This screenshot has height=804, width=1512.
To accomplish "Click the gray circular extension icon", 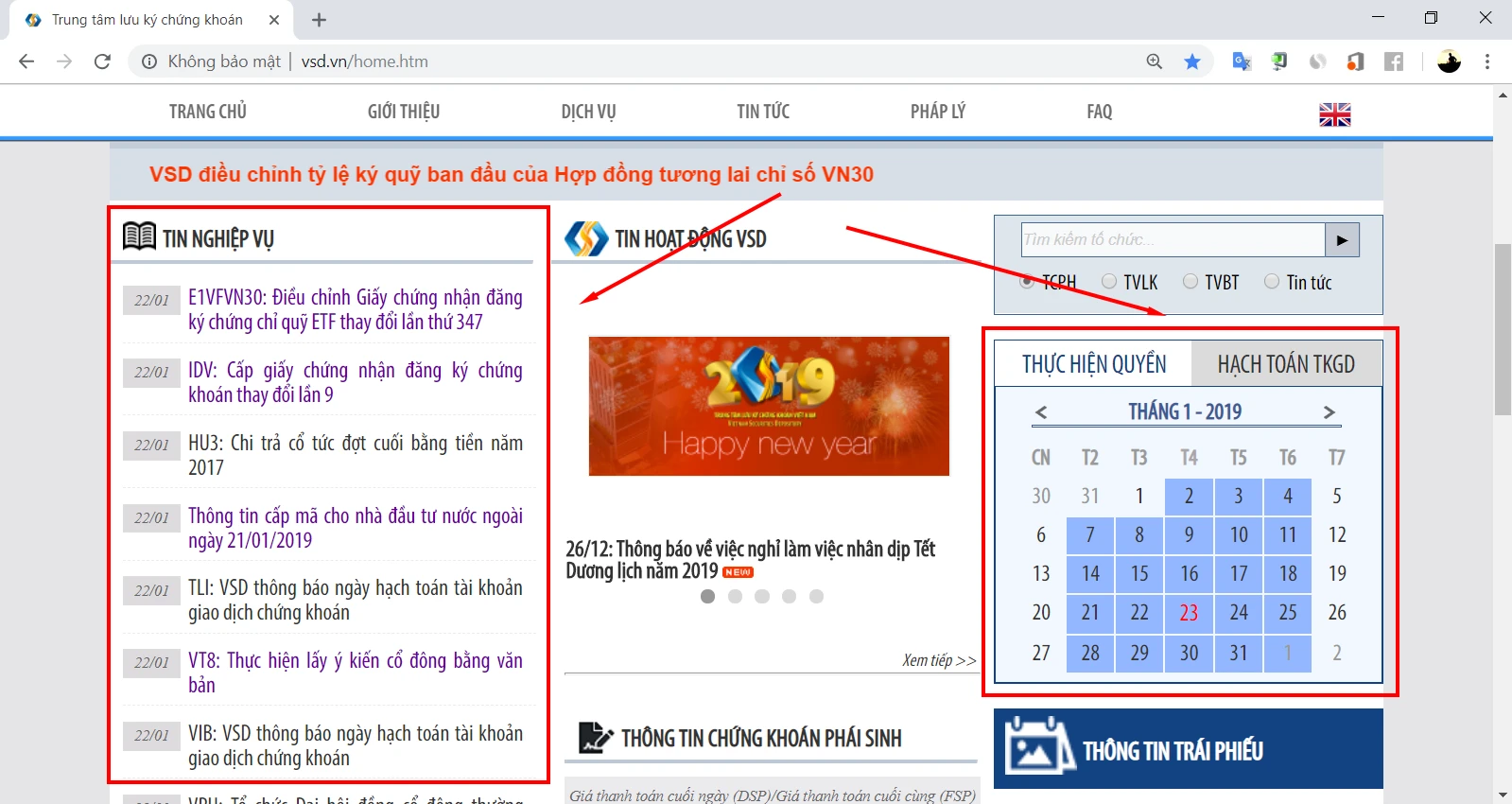I will pos(1317,61).
